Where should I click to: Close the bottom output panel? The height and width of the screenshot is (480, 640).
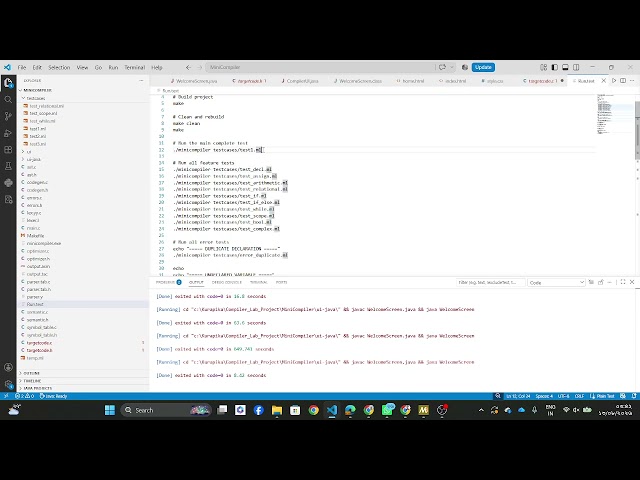(x=632, y=282)
